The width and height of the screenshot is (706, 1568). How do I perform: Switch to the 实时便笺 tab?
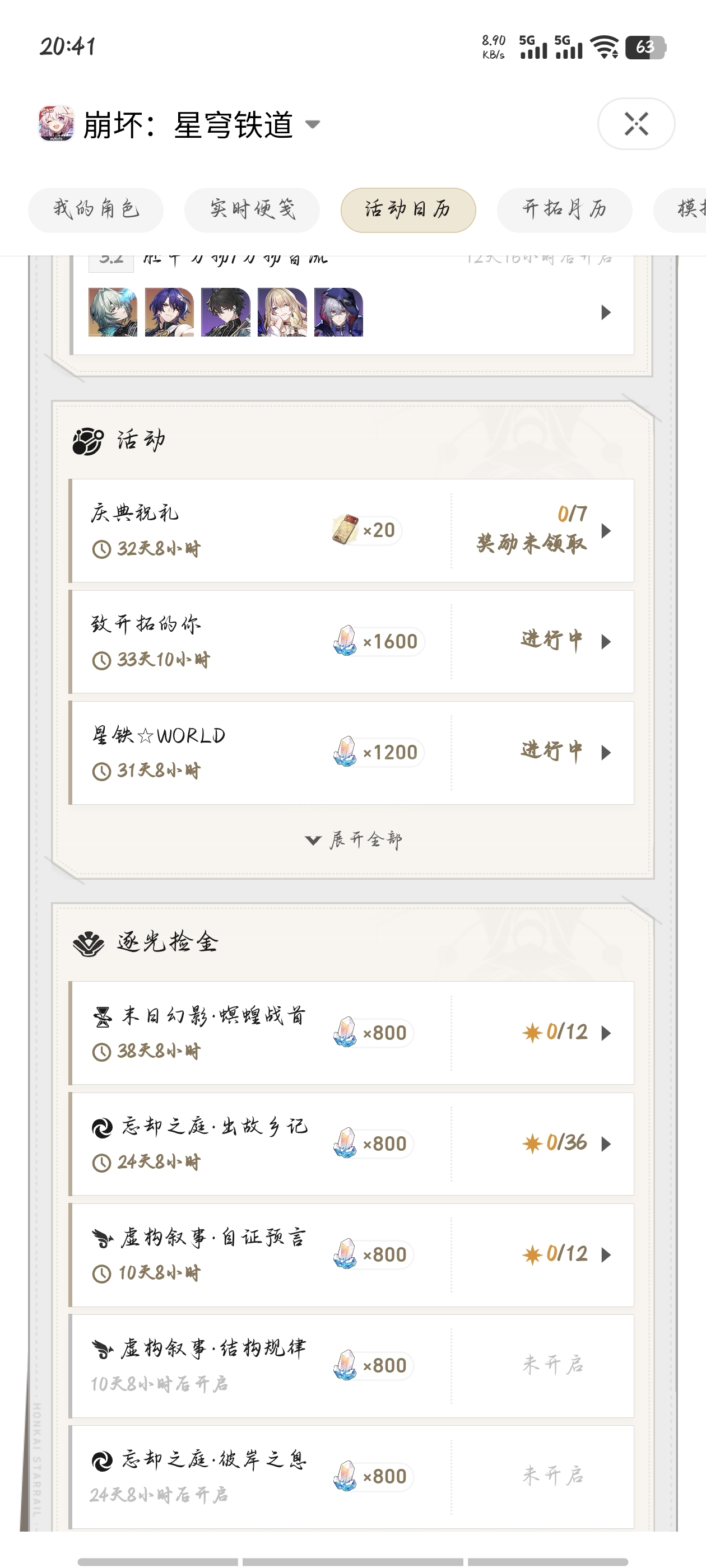[252, 209]
